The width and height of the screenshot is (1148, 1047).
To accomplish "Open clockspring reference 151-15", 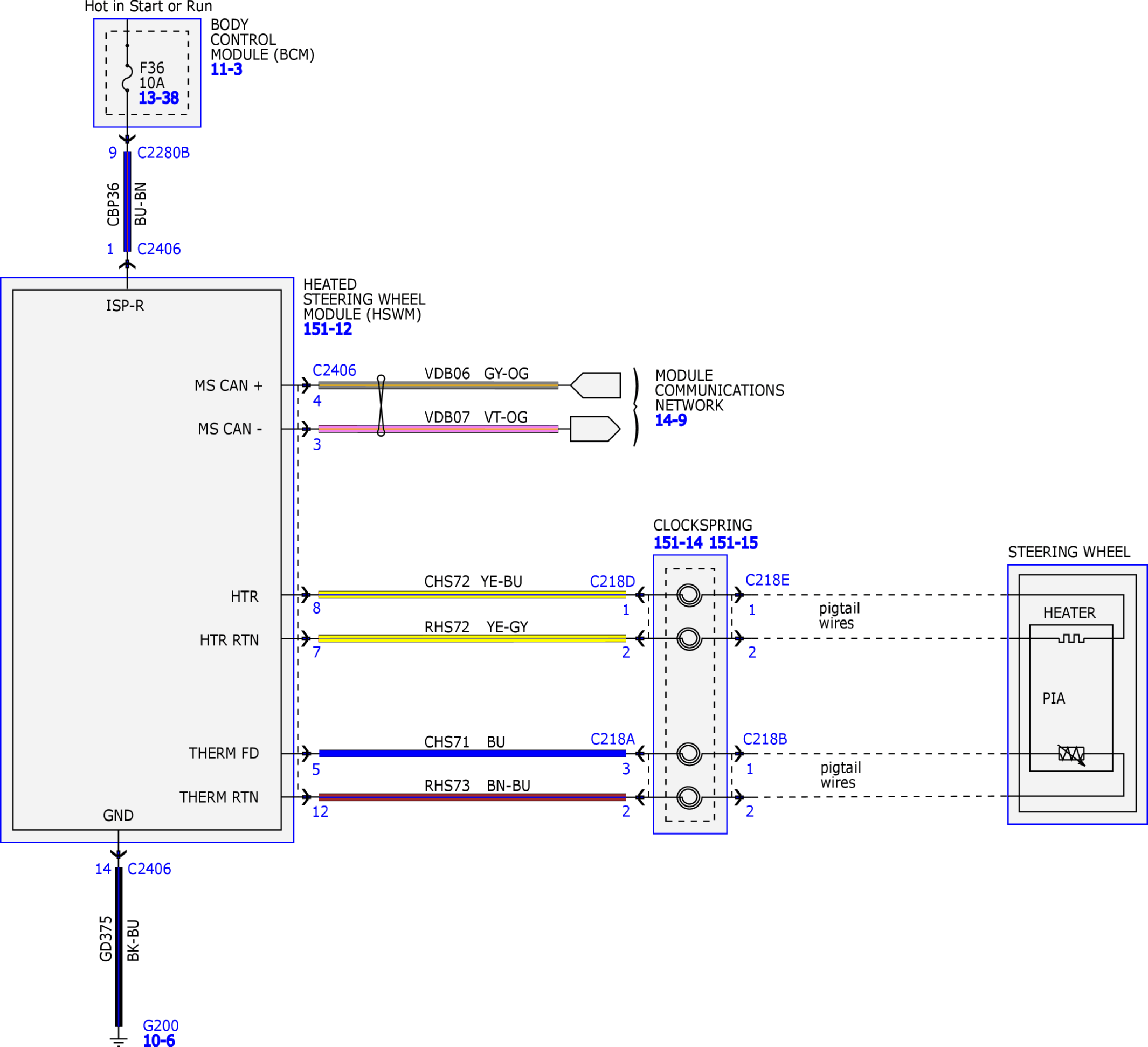I will [x=734, y=543].
